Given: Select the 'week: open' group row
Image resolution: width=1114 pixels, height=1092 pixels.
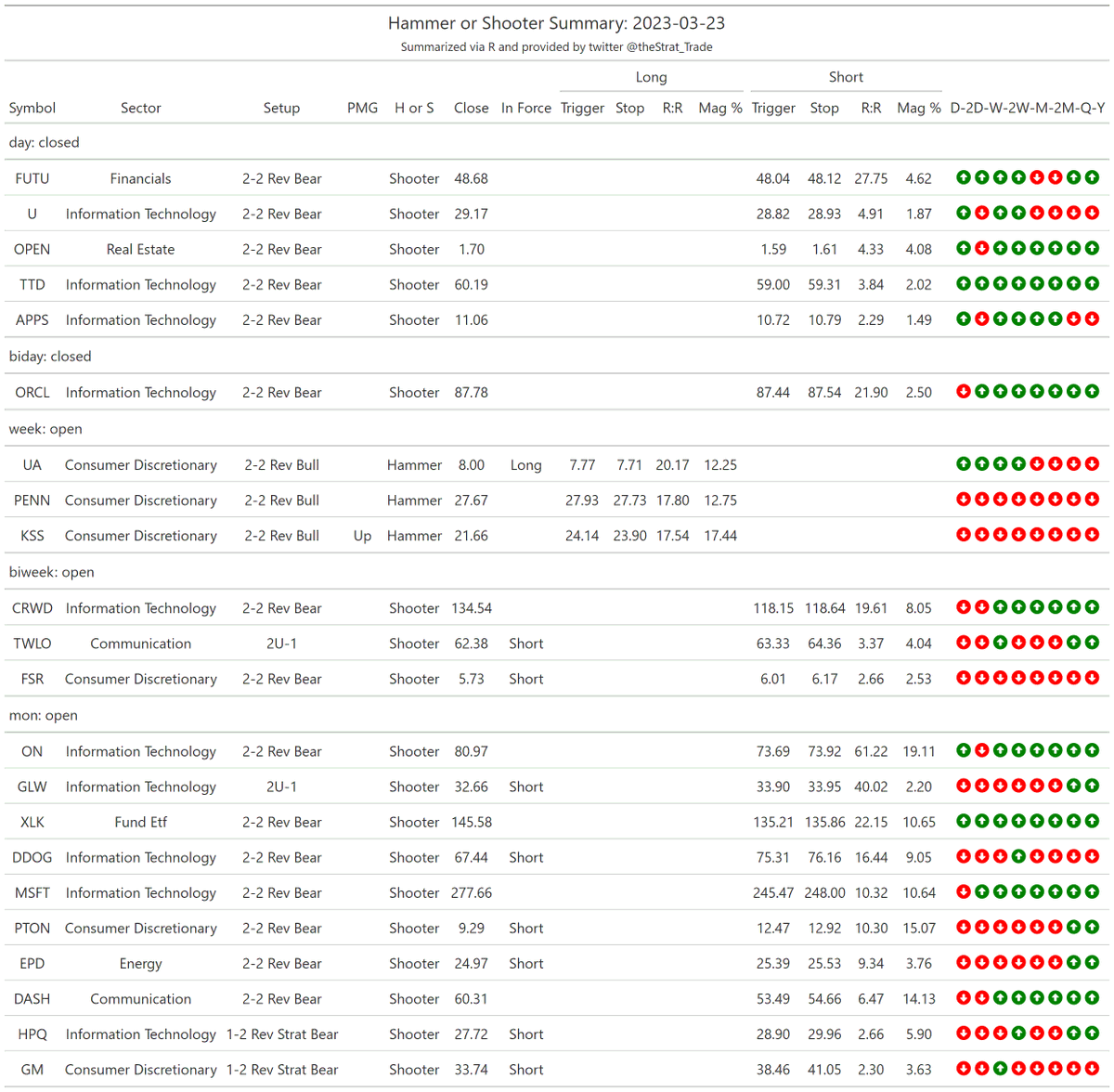Looking at the screenshot, I should pyautogui.click(x=557, y=428).
